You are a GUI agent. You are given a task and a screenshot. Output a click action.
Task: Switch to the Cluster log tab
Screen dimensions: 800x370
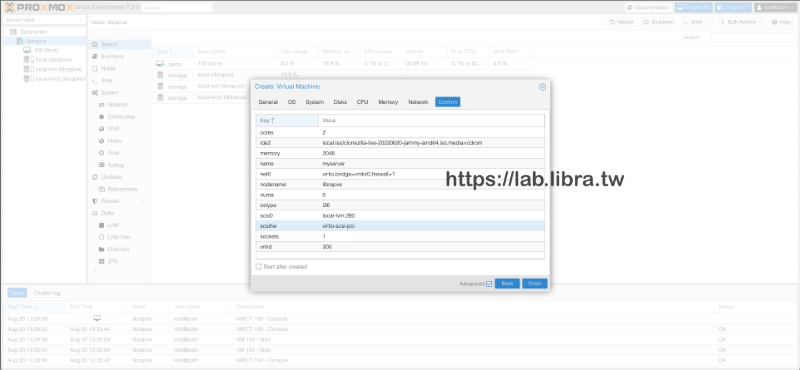(47, 293)
